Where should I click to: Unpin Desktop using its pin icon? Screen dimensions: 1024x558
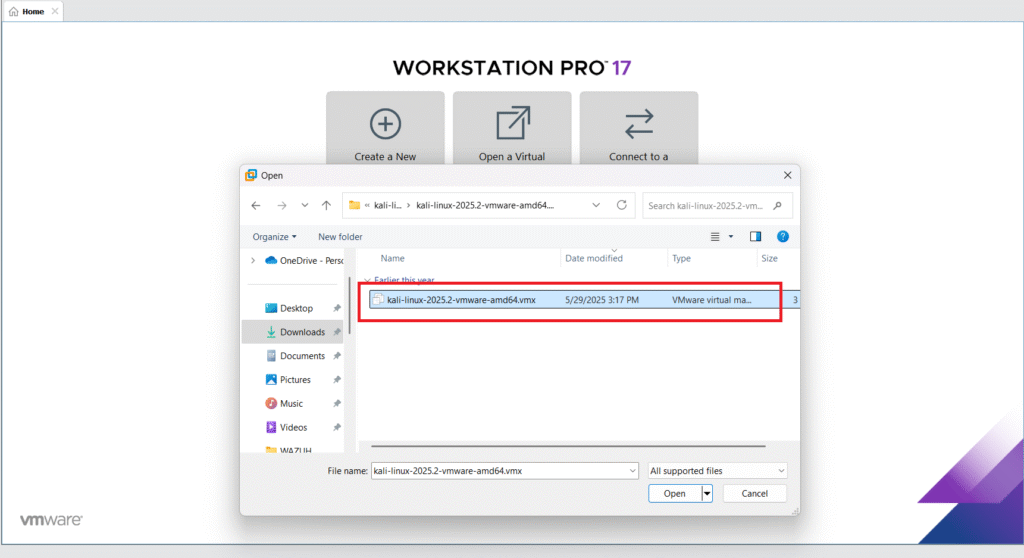click(x=337, y=308)
